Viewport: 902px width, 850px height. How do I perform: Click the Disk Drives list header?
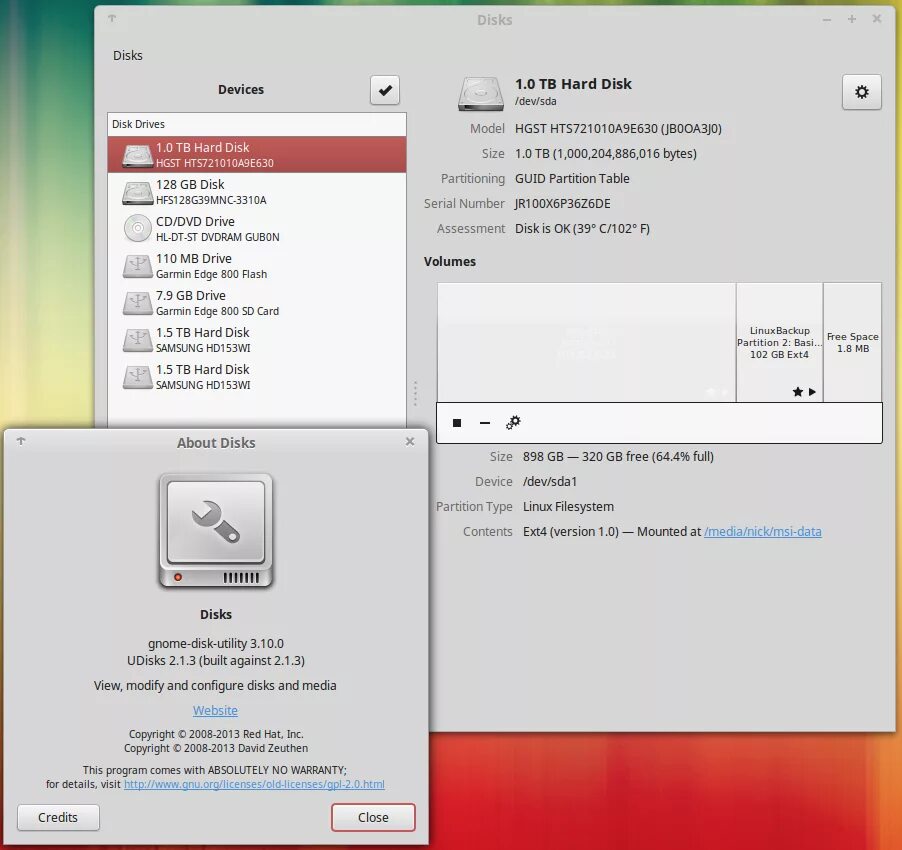tap(257, 124)
